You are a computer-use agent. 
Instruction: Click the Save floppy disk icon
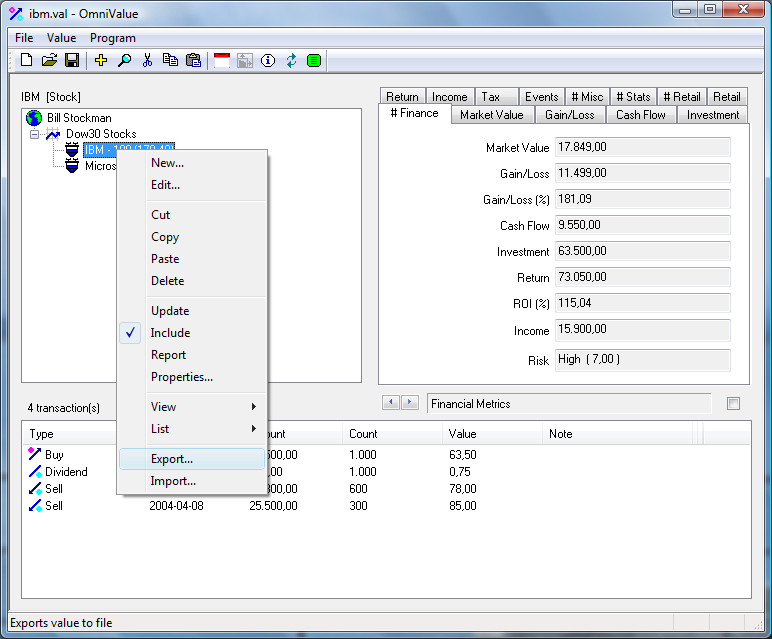(72, 61)
